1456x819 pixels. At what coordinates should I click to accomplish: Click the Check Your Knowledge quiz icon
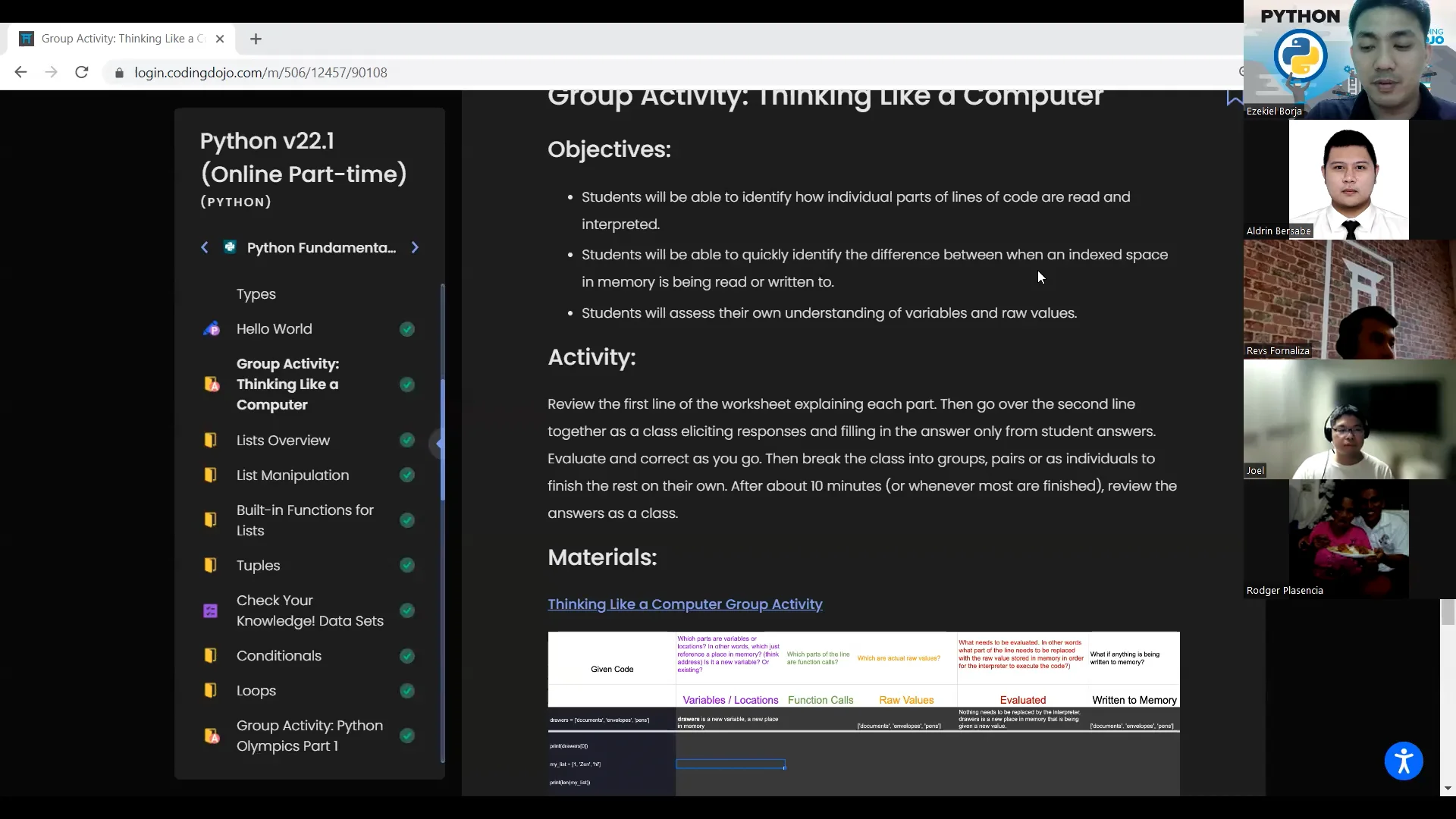click(x=211, y=611)
